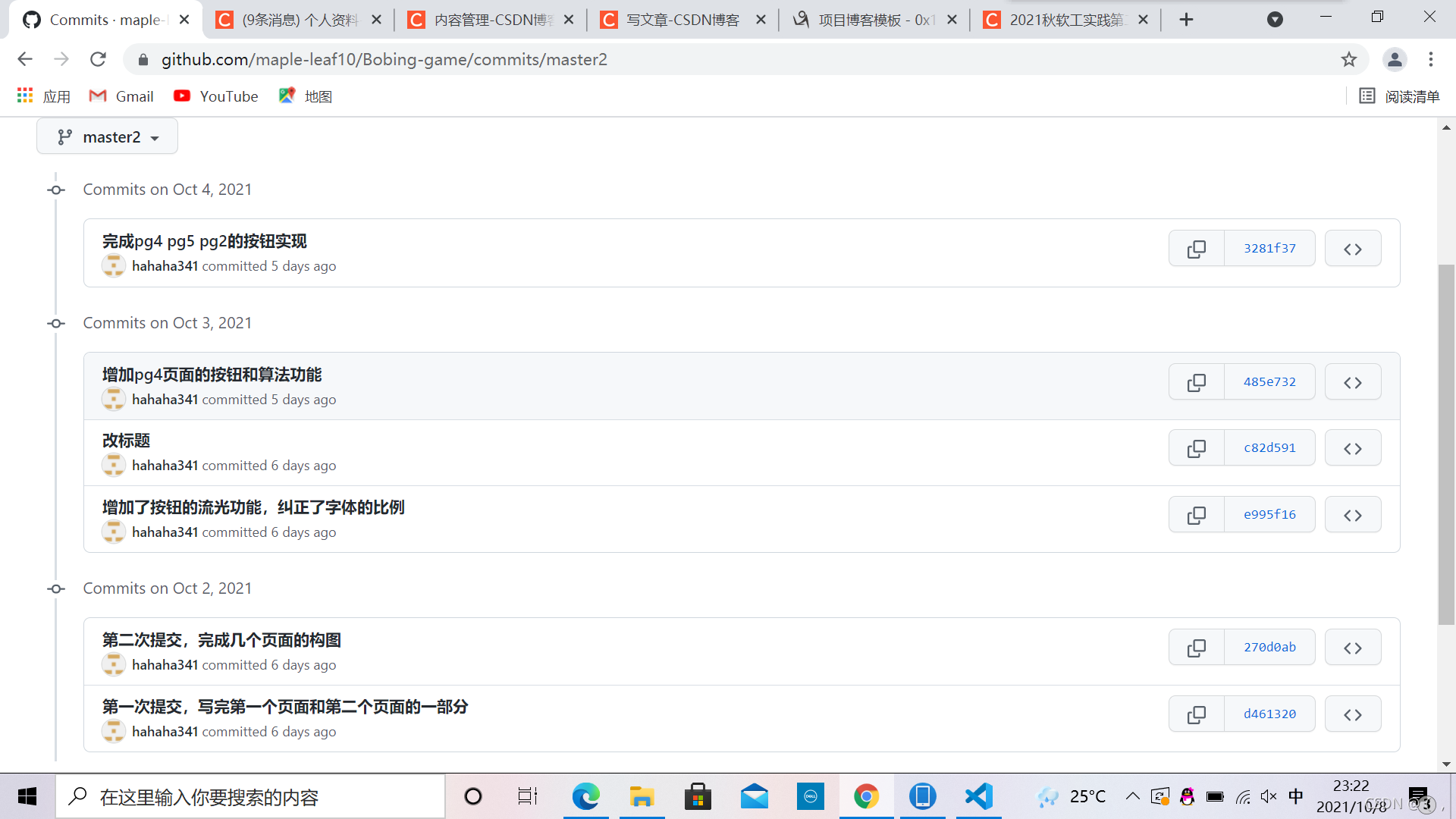This screenshot has width=1456, height=819.
Task: Open the Chrome settings menu
Action: (x=1432, y=59)
